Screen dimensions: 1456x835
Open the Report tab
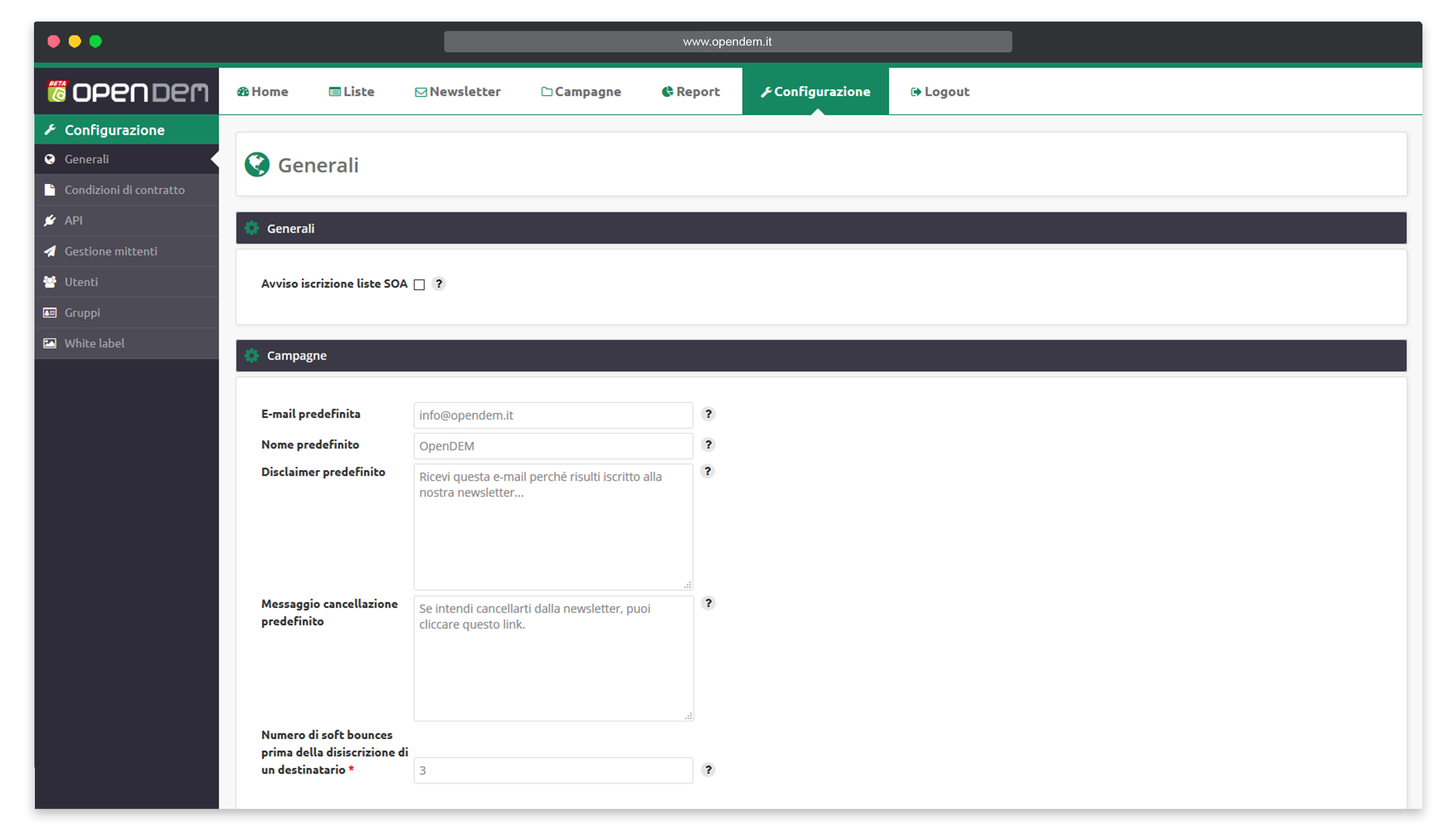pos(690,92)
